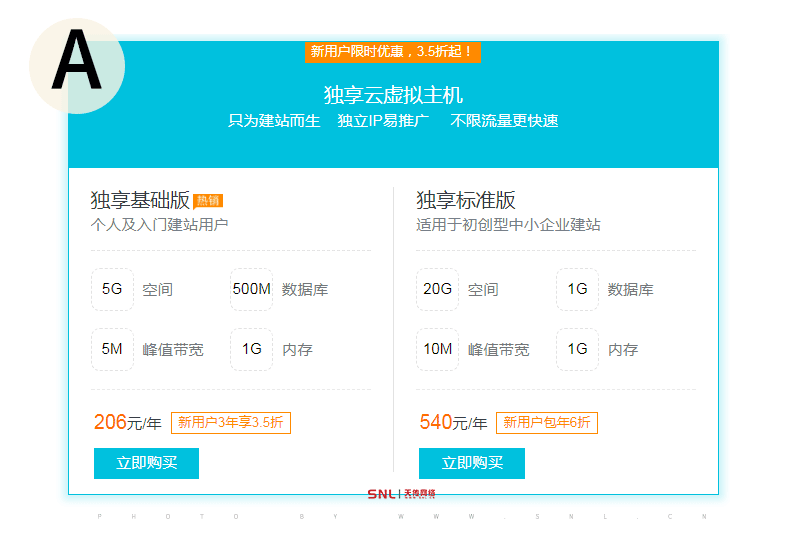800x533 pixels.
Task: Click the 独享云虚拟主机 header title
Action: click(x=393, y=96)
